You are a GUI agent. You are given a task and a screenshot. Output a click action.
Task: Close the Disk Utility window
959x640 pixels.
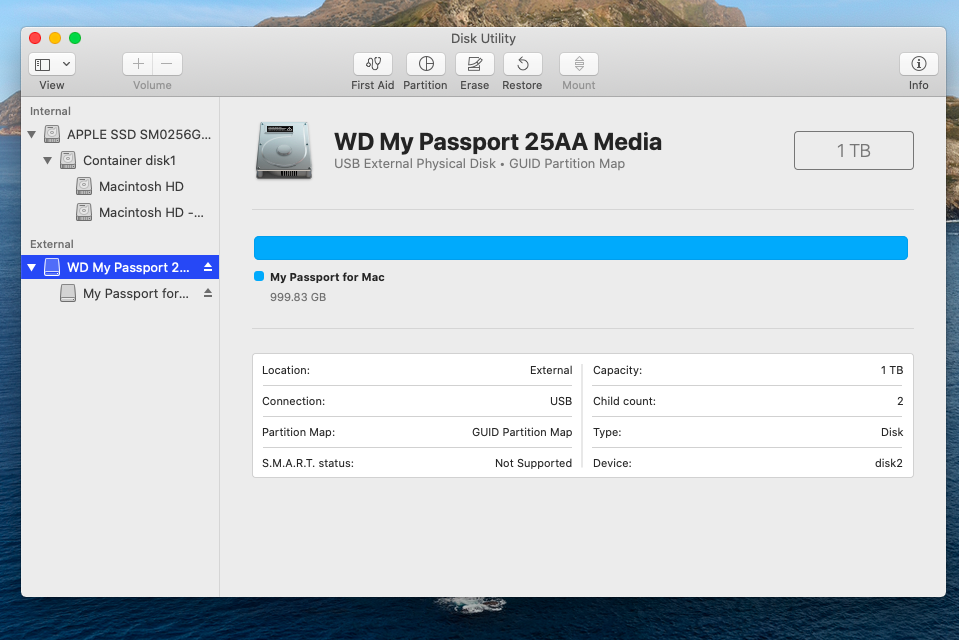(x=35, y=38)
